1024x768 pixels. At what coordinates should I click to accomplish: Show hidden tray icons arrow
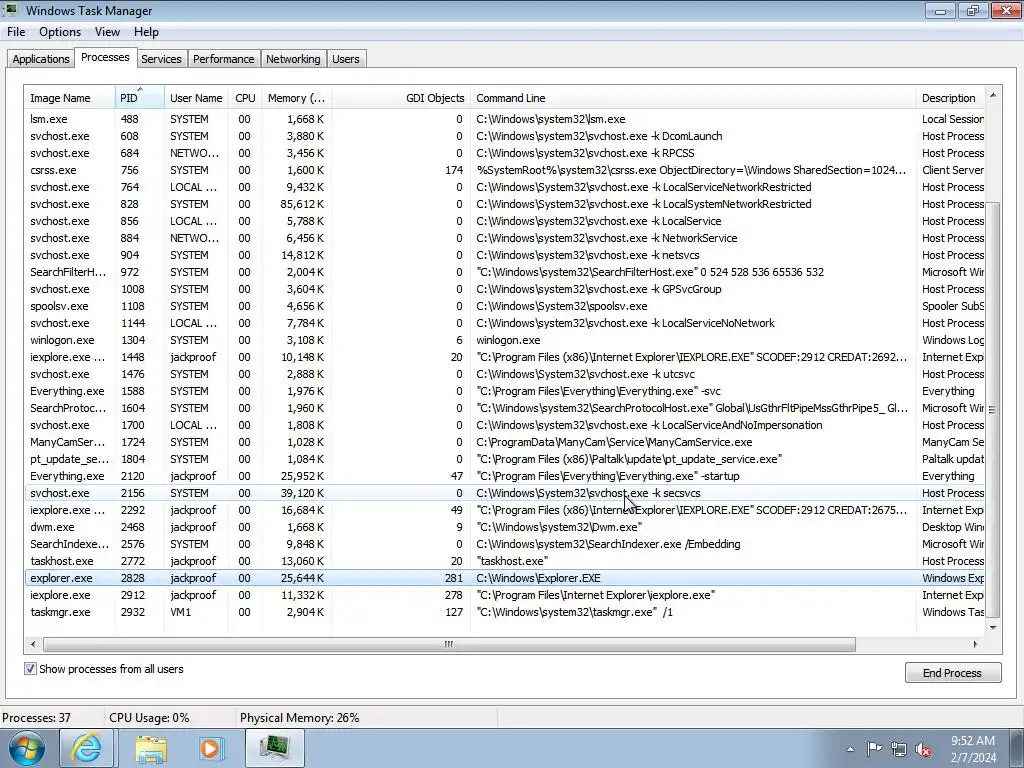(x=850, y=749)
